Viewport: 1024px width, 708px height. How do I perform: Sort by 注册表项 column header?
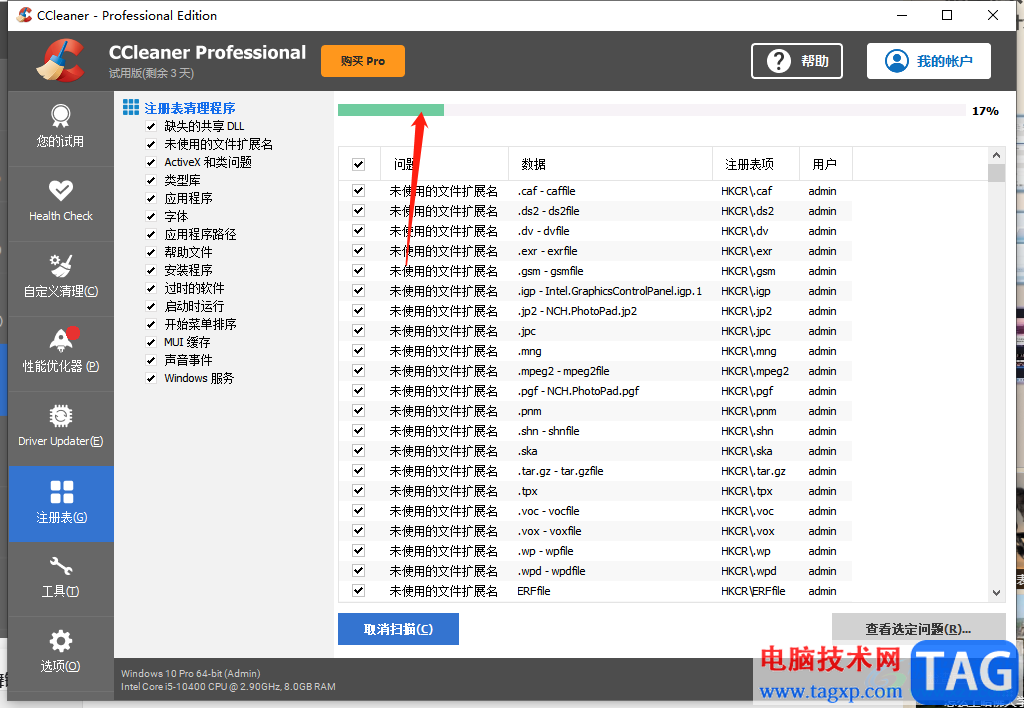click(756, 164)
